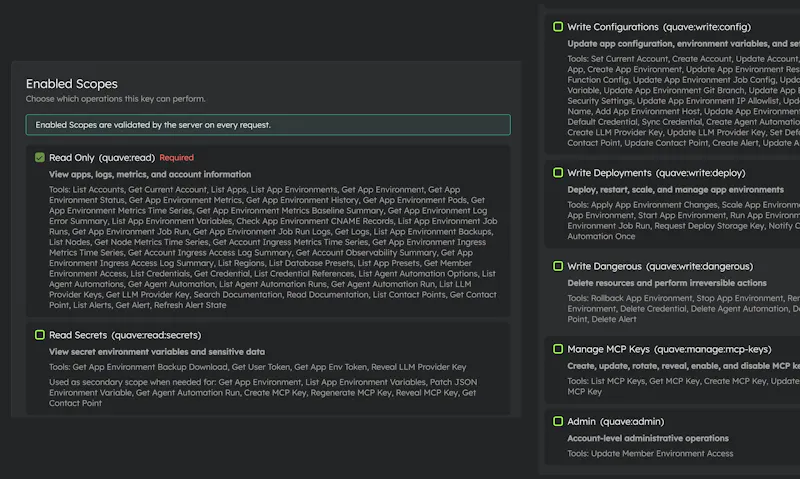The width and height of the screenshot is (800, 479).
Task: Click the 'Write Configurations (quave:write:config)' label
Action: coord(659,27)
